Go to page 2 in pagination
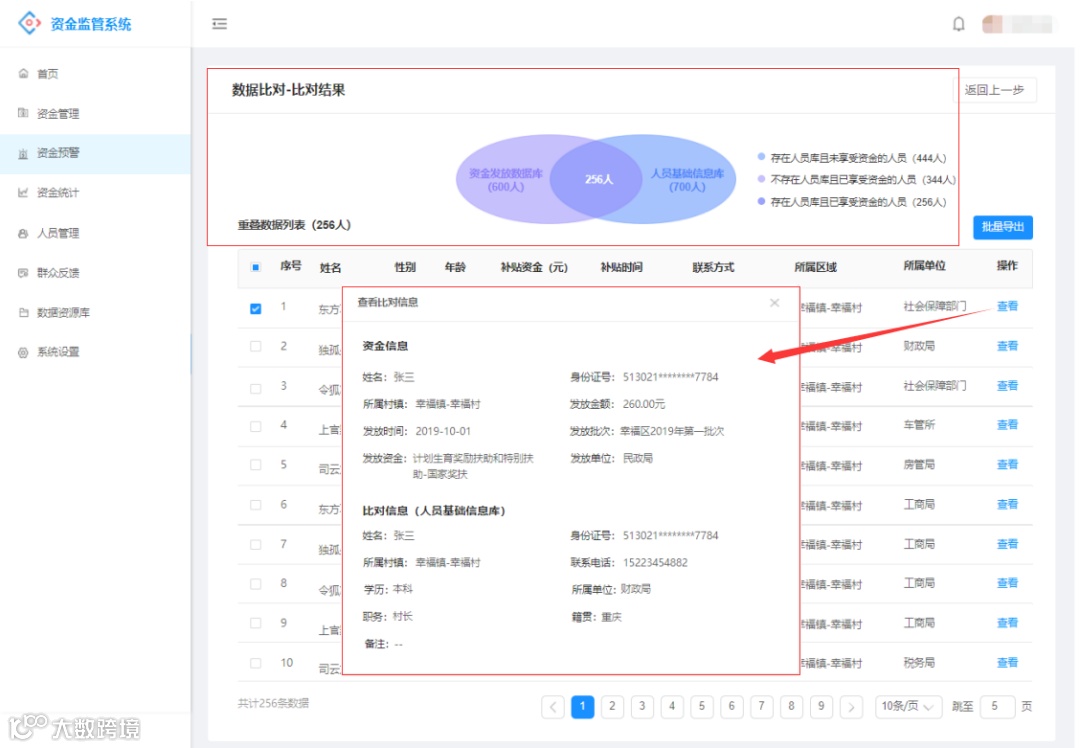 (612, 707)
